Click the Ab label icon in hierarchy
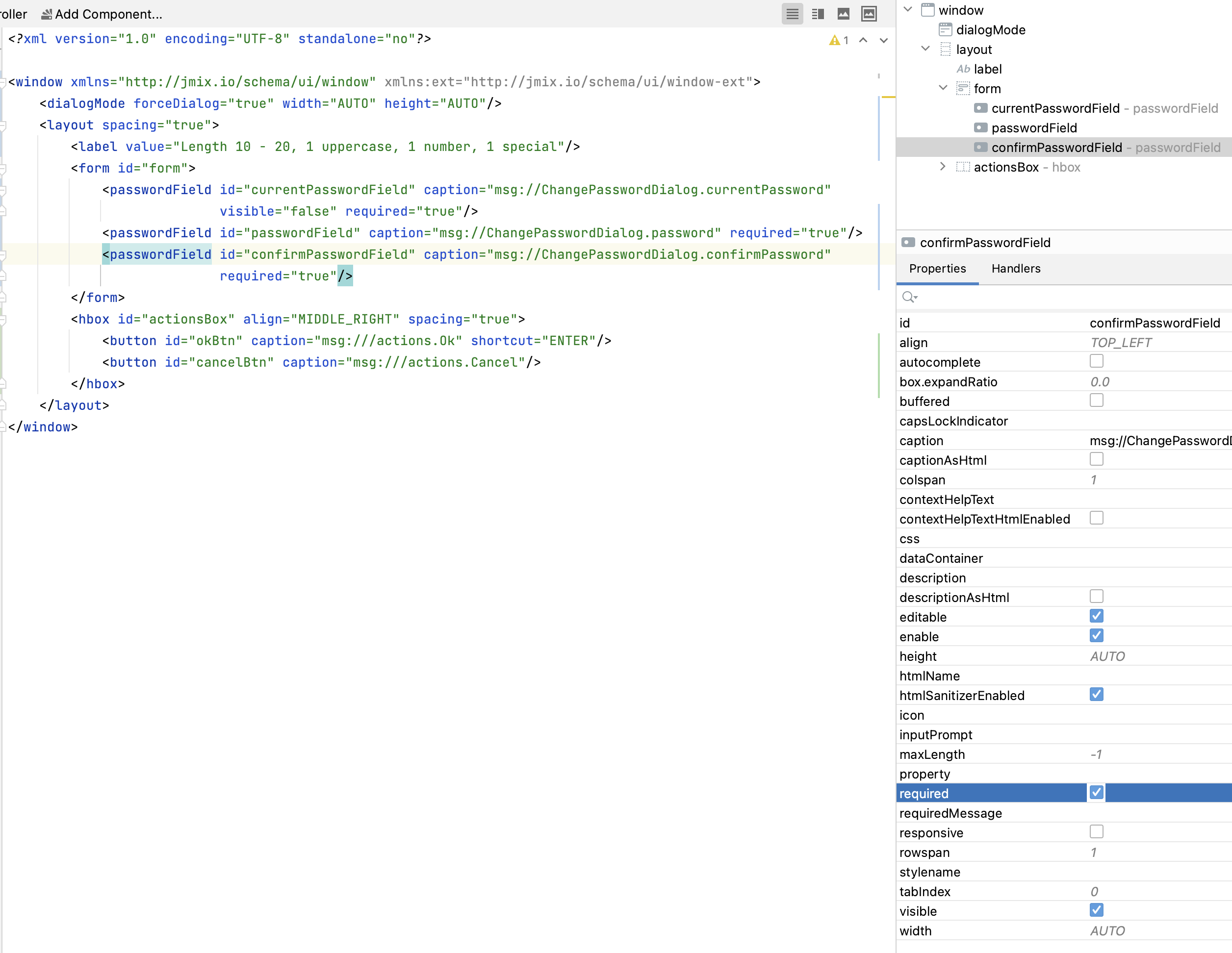1232x953 pixels. [x=963, y=69]
